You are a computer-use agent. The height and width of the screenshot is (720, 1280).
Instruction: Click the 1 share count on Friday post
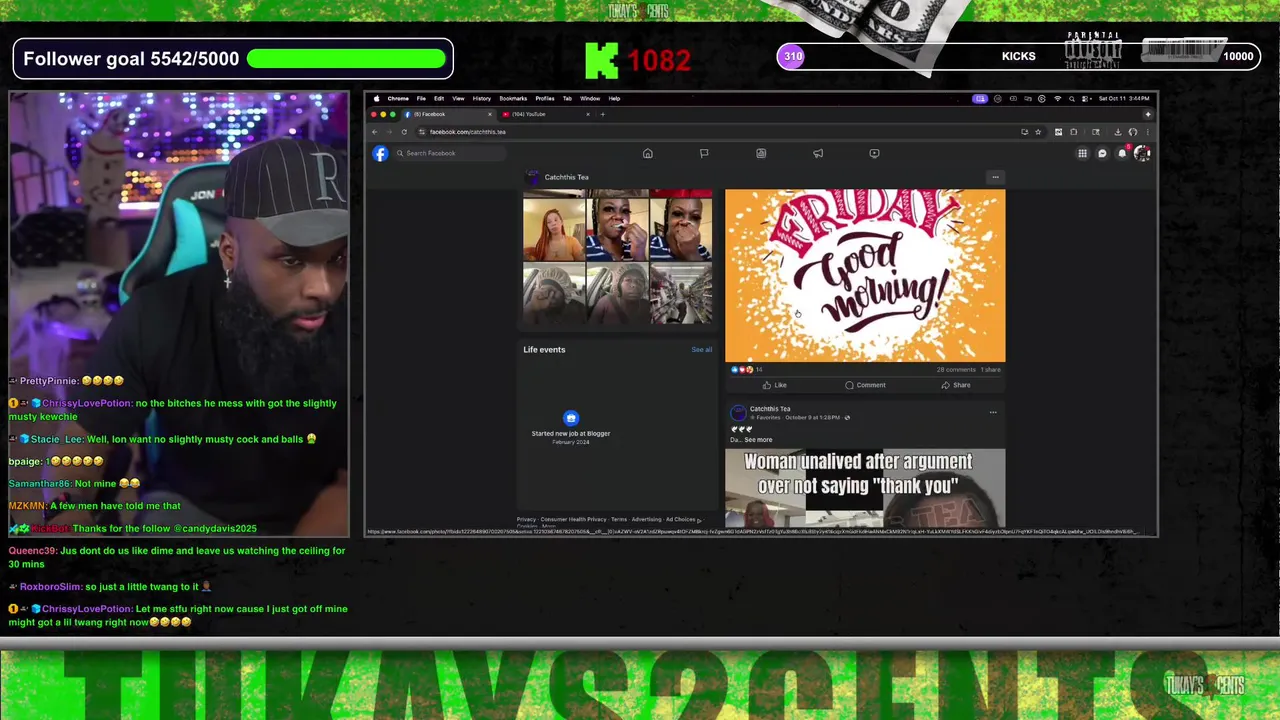[x=991, y=369]
